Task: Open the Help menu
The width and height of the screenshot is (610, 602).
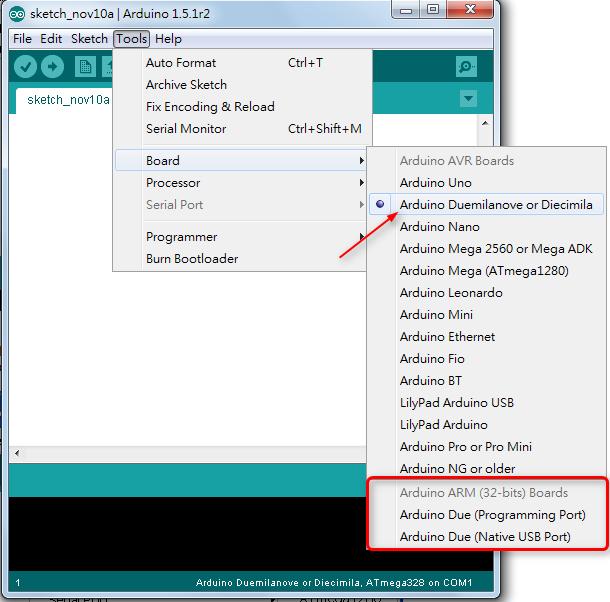Action: (x=168, y=39)
